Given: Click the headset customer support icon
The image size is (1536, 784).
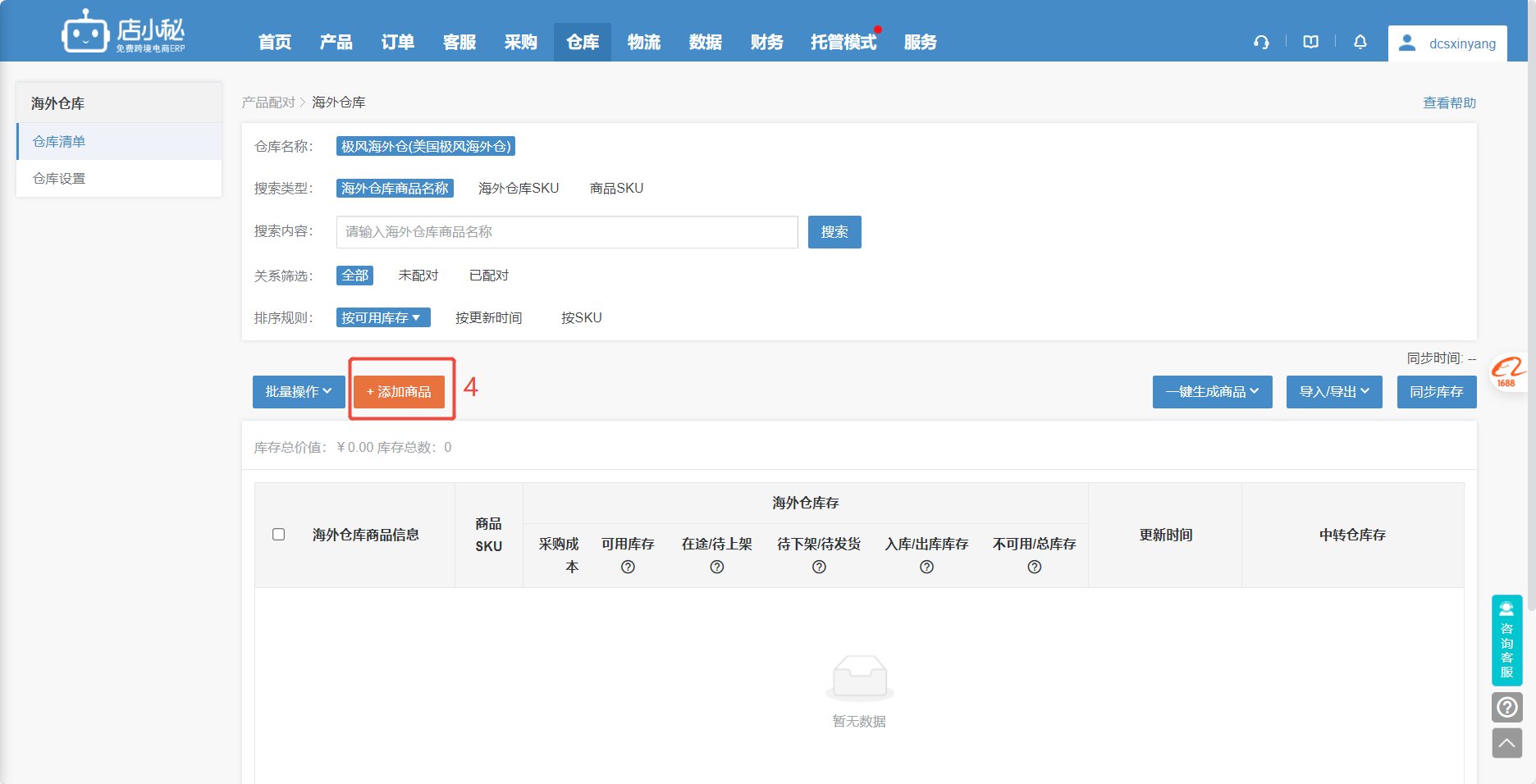Looking at the screenshot, I should pos(1261,43).
